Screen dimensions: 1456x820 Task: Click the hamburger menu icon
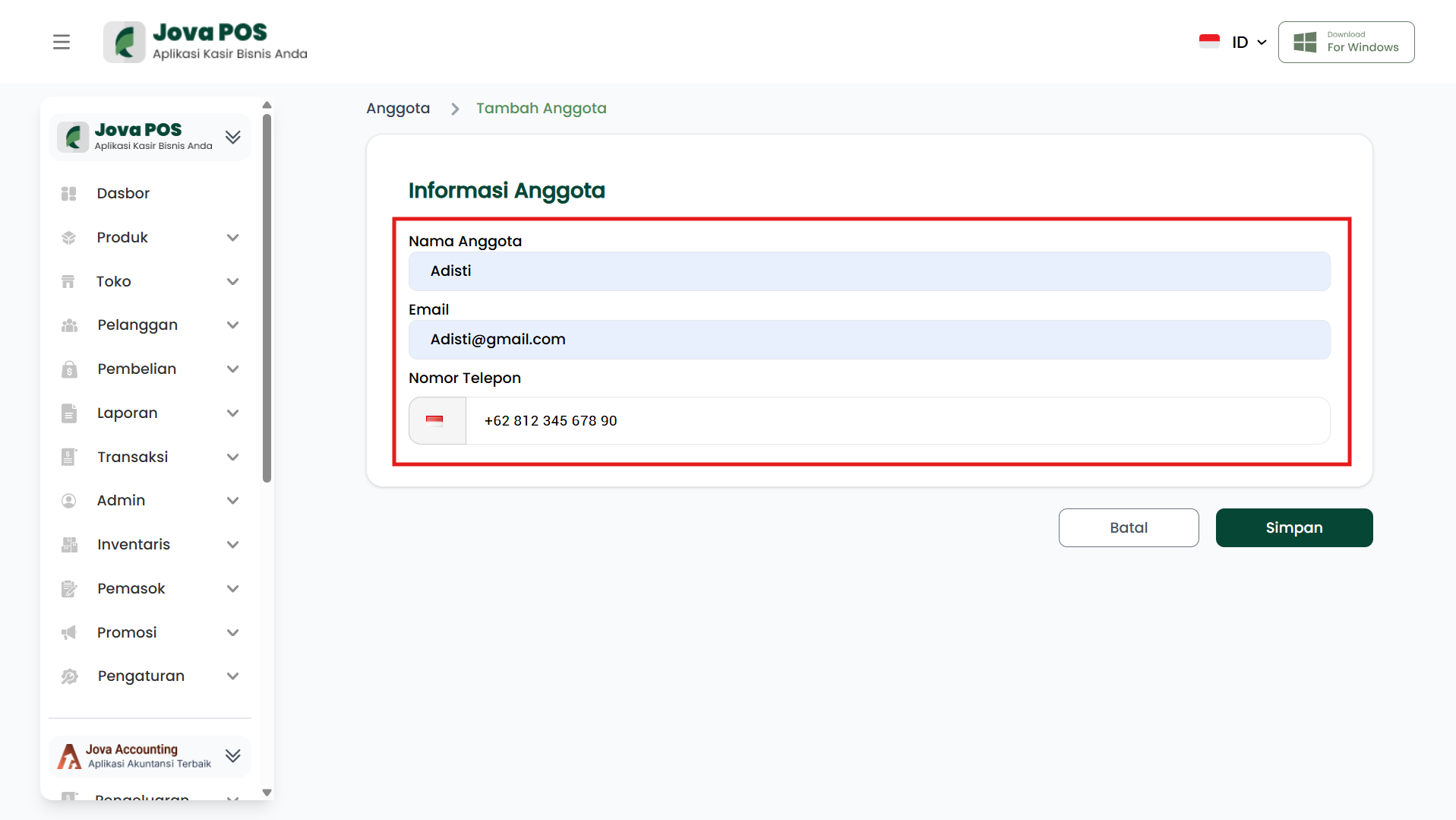(x=62, y=42)
